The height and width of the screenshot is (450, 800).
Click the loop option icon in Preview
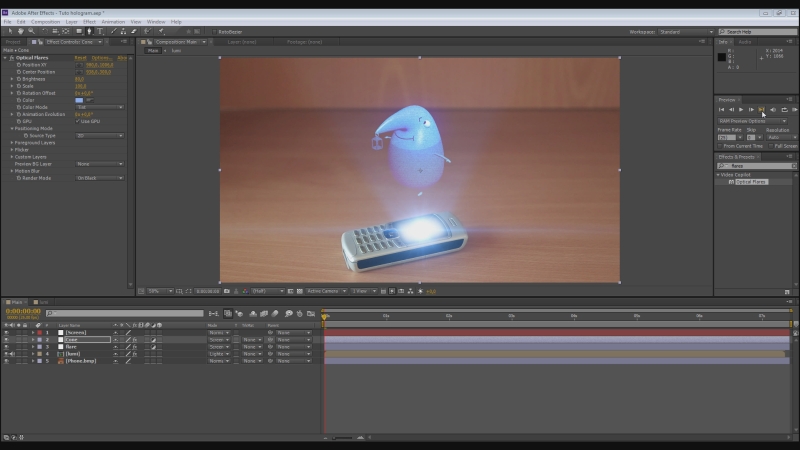pyautogui.click(x=783, y=109)
